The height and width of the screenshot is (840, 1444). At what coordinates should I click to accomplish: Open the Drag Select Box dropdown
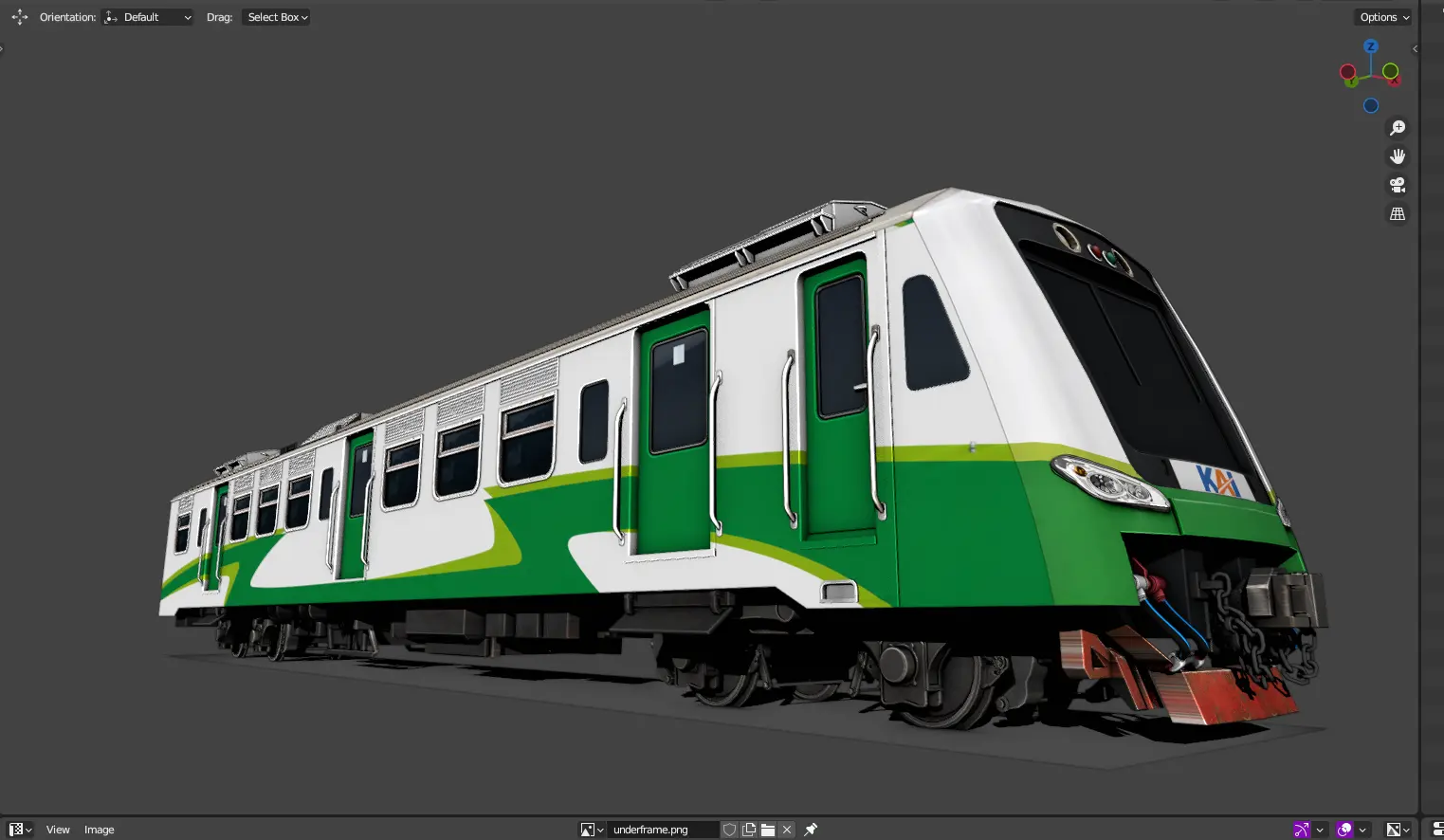[x=277, y=17]
